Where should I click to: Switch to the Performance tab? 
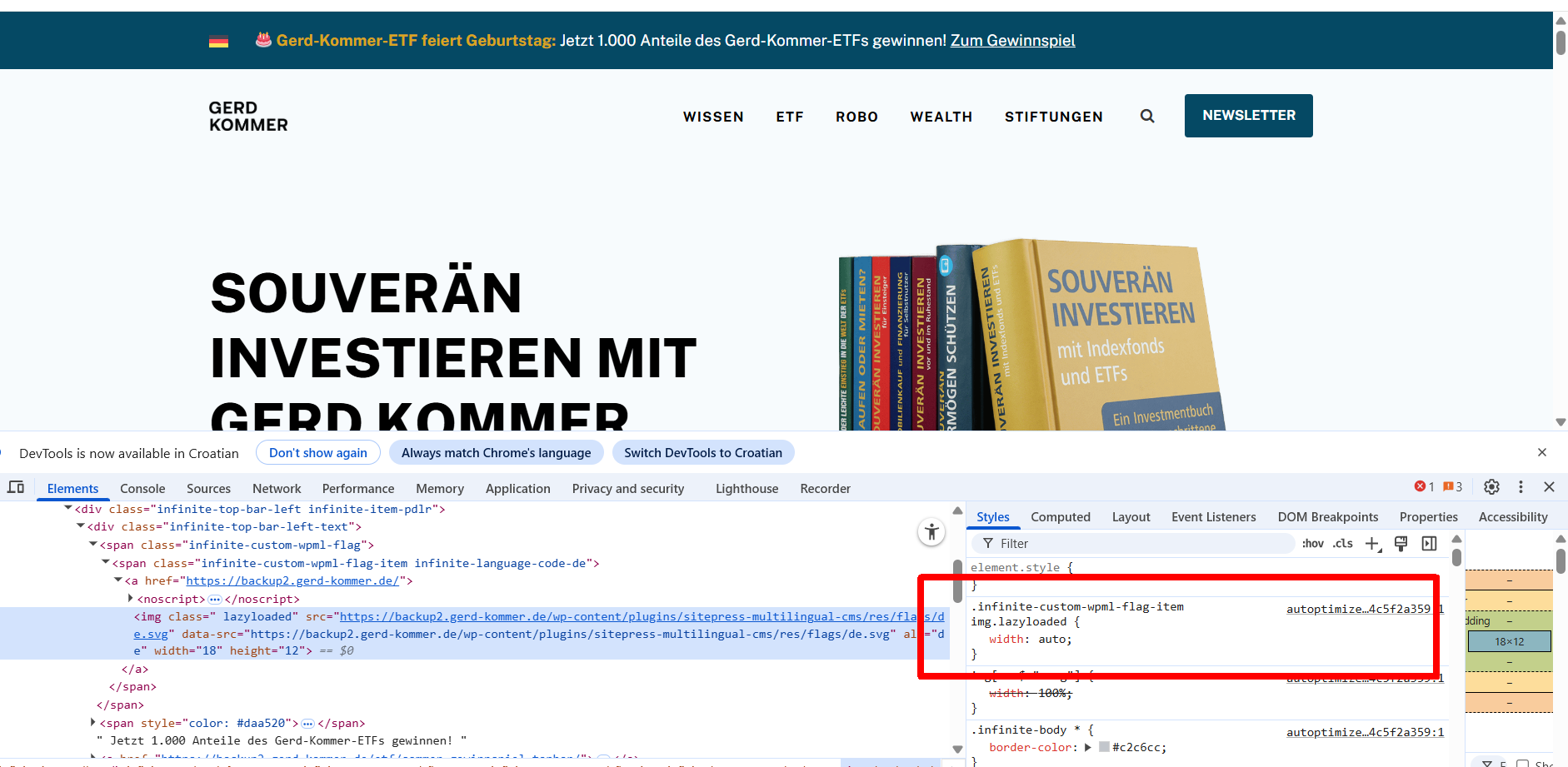(358, 489)
